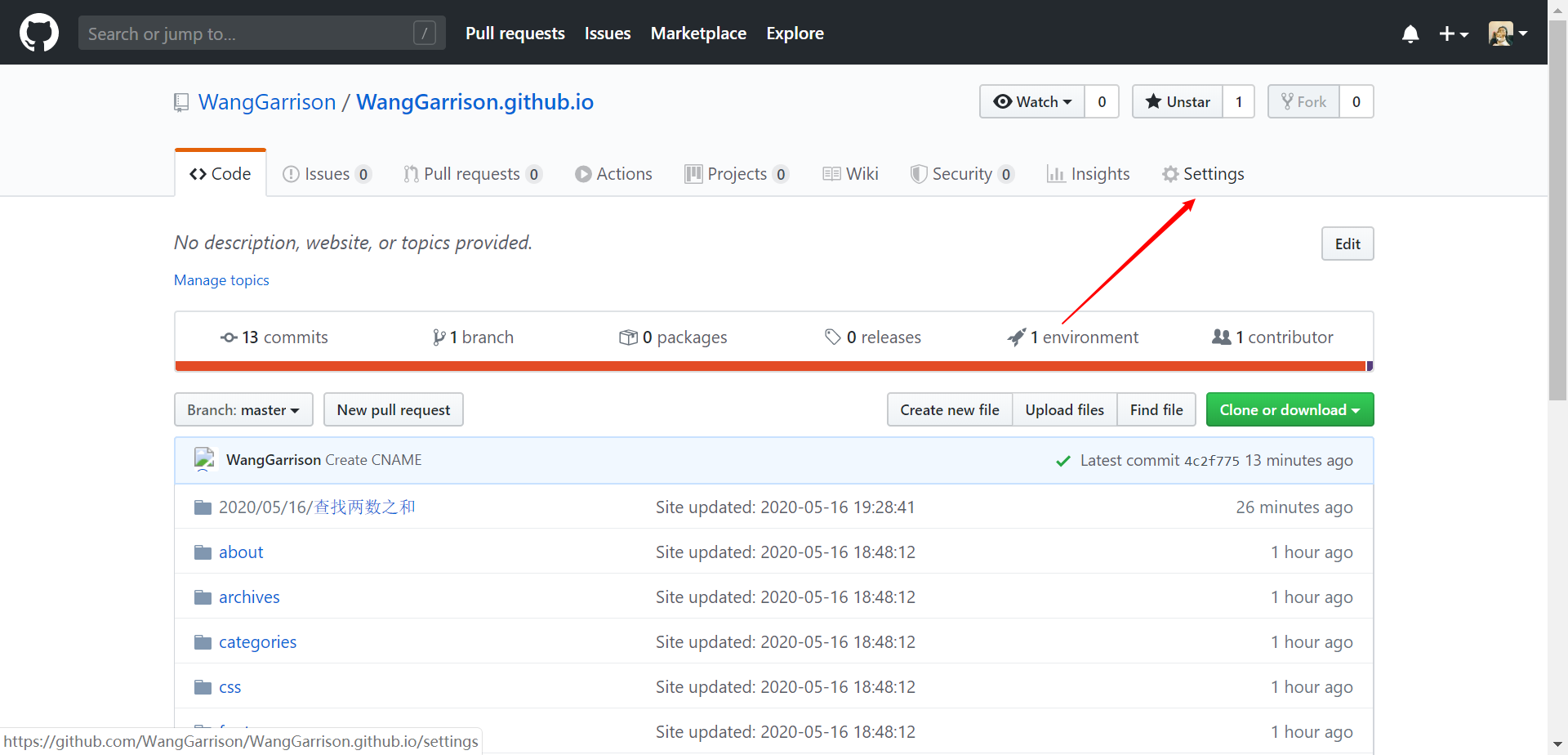Switch to the repository Issues tab
Screen dimensions: 1568x755
pos(327,174)
